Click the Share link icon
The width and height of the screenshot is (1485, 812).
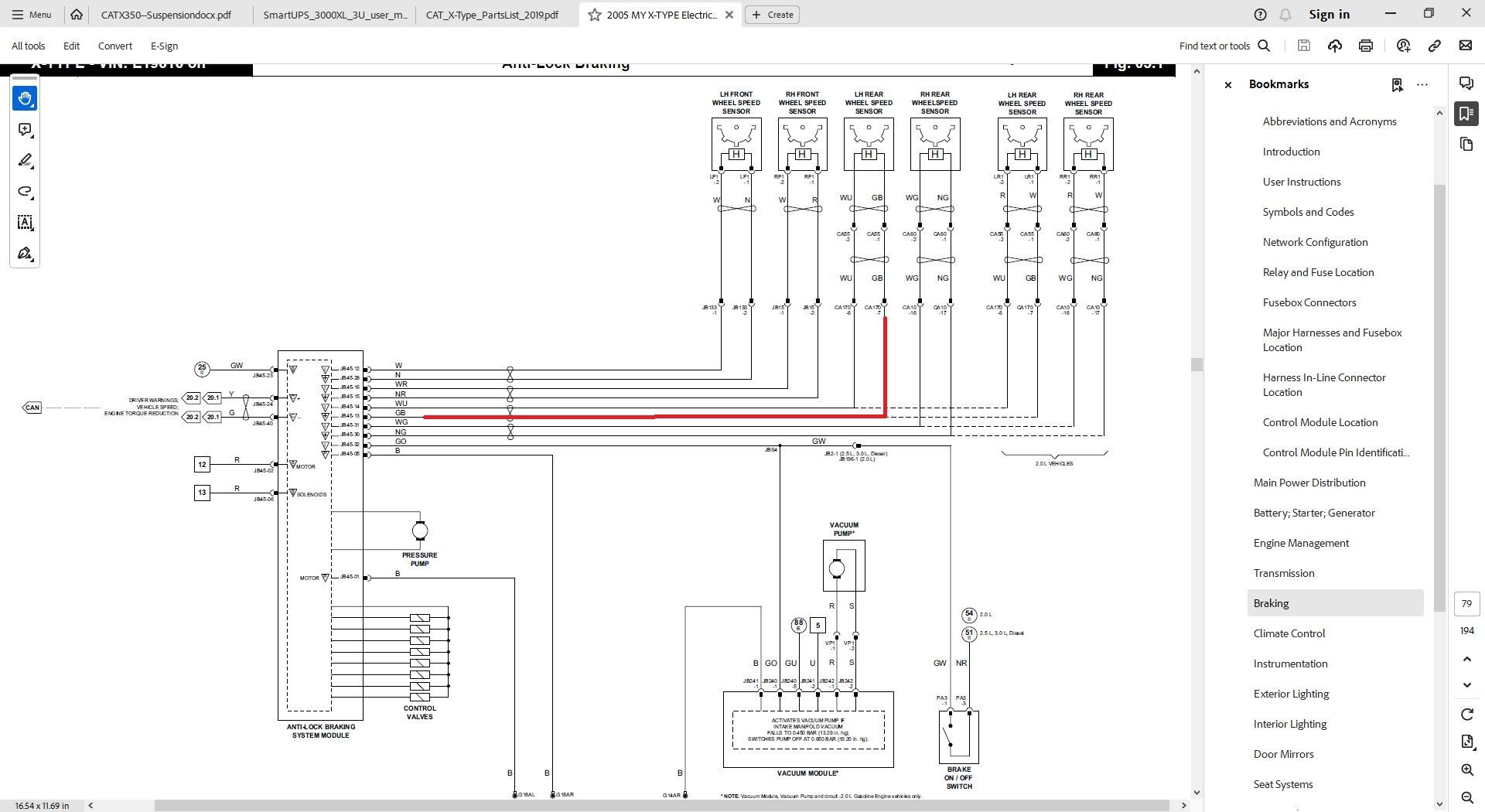pos(1434,46)
